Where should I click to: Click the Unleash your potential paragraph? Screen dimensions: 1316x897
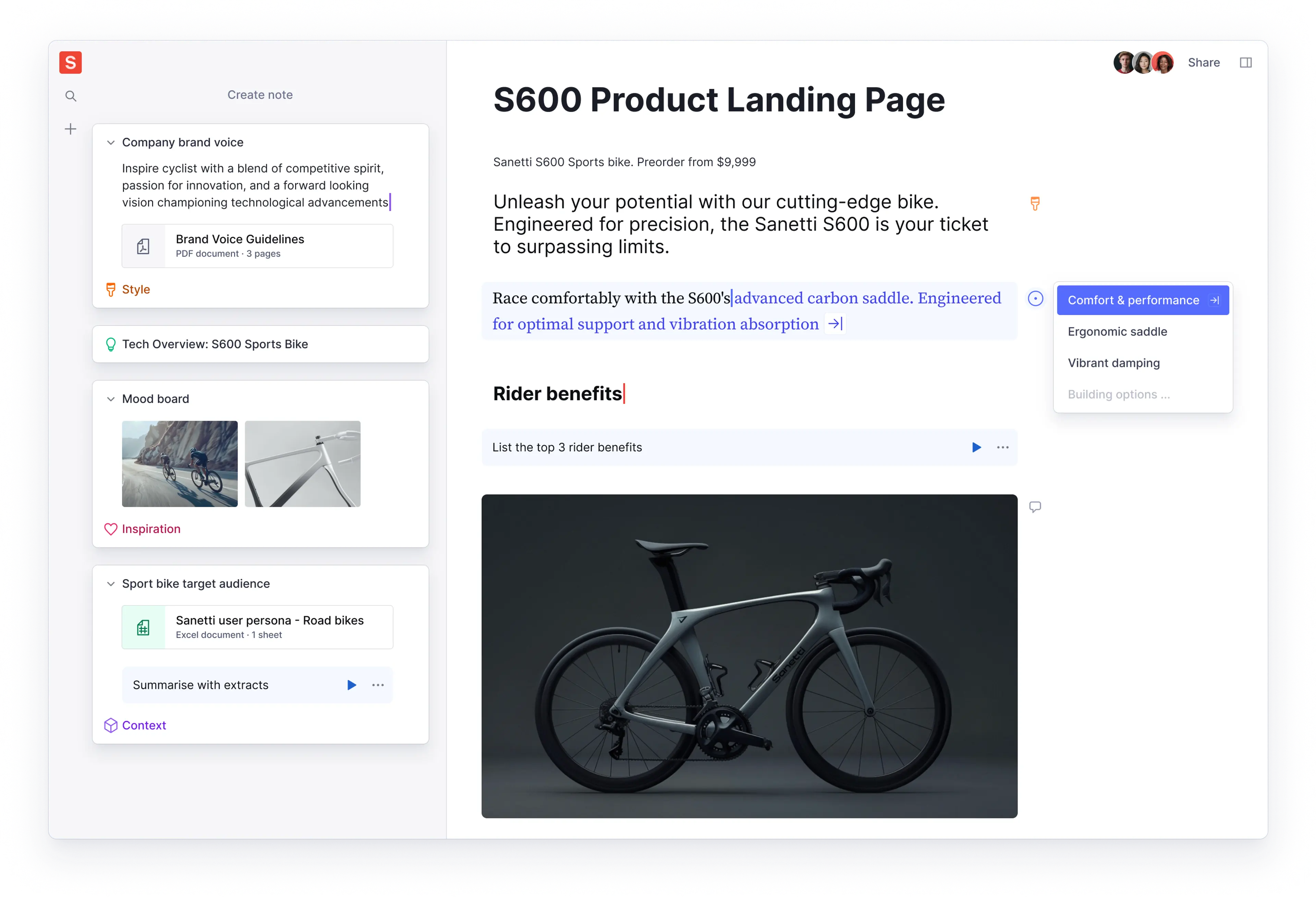tap(741, 224)
